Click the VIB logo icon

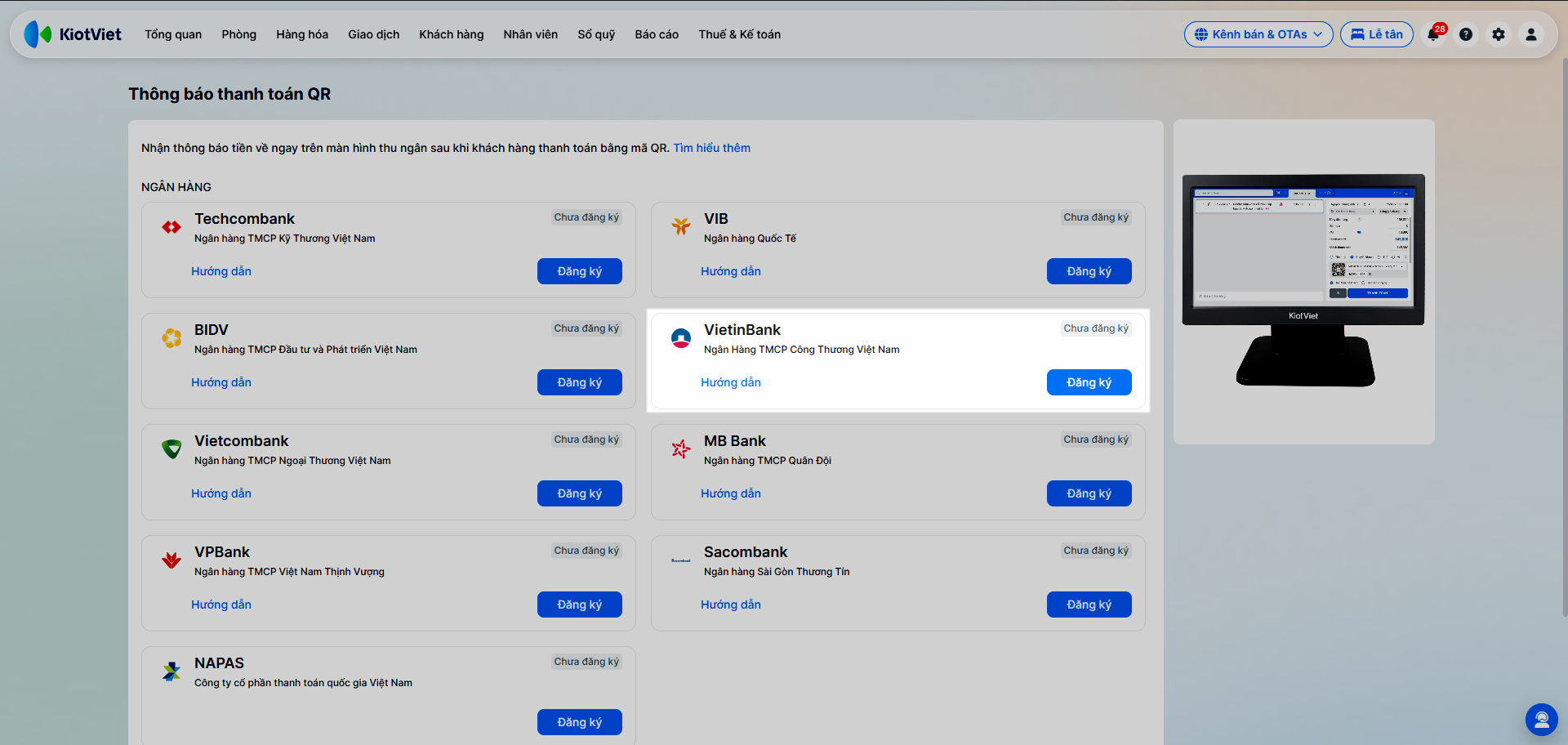coord(681,226)
